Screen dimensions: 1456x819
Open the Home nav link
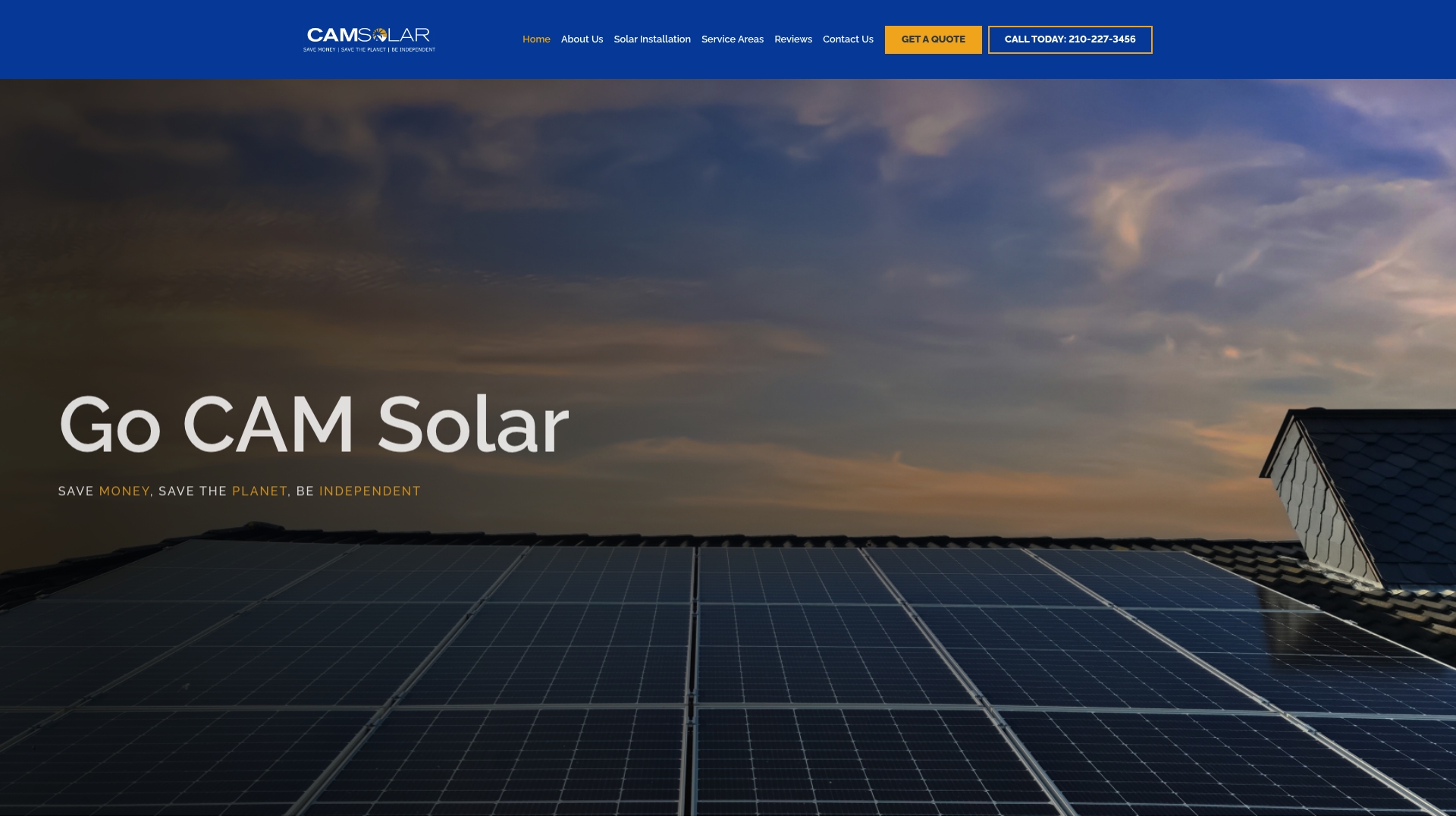[x=536, y=39]
